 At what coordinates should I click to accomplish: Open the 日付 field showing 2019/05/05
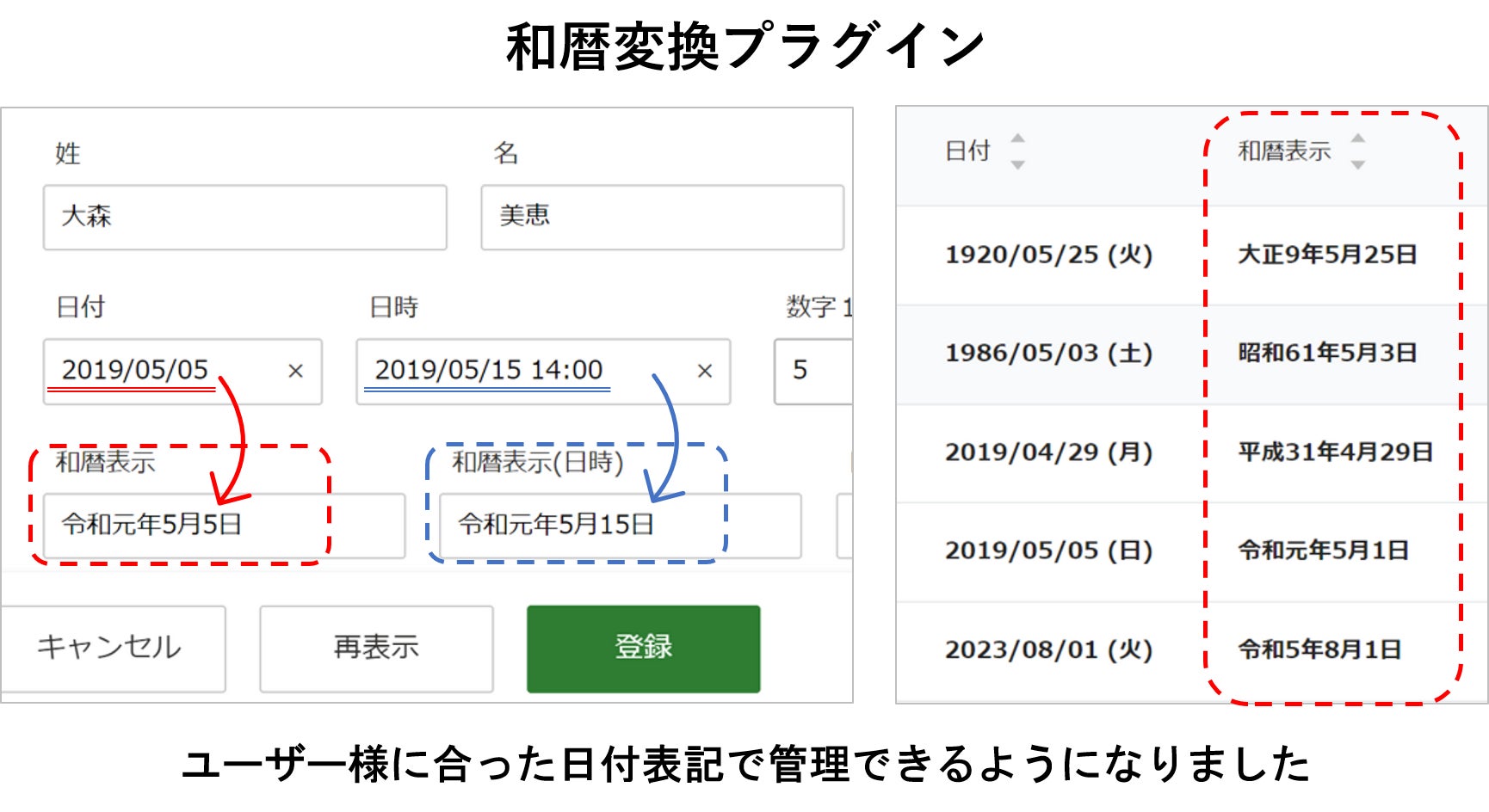coord(164,371)
